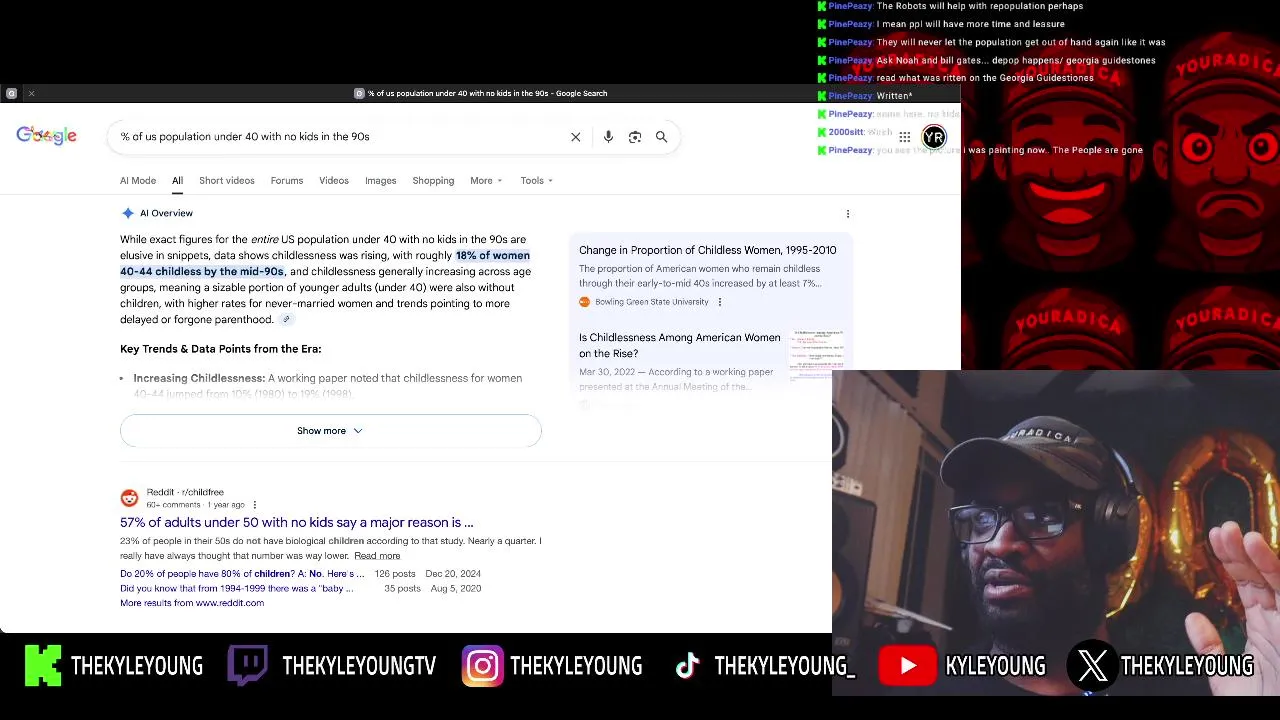1280x720 pixels.
Task: Open 'Is Childlessness Among American Women' article
Action: (680, 345)
